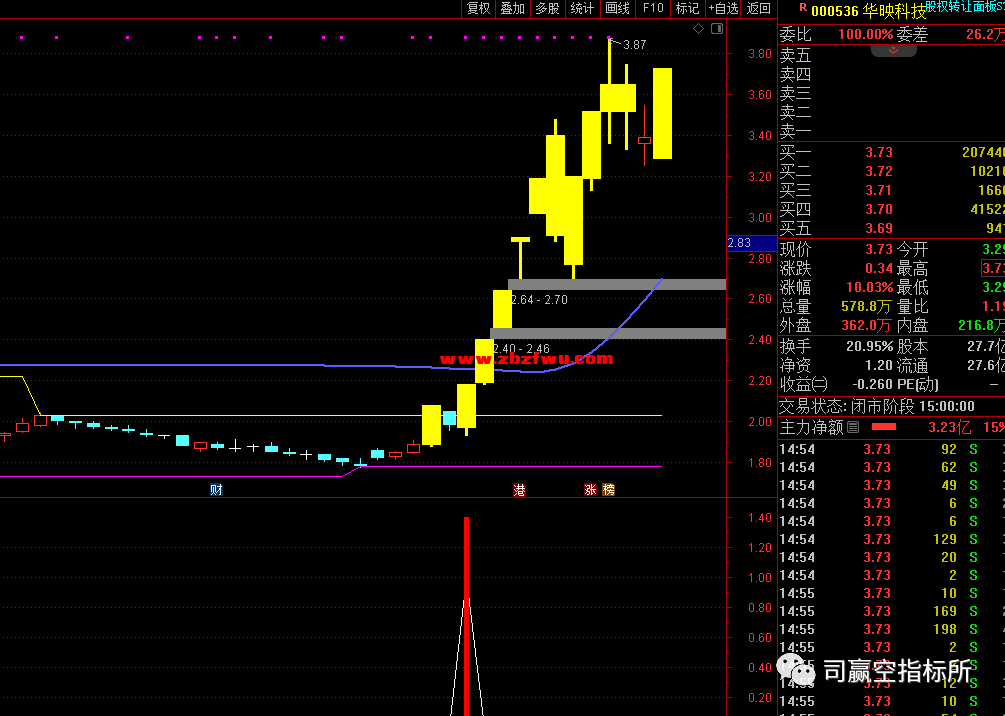Select the blue 2.83 price axis tag
This screenshot has height=716, width=1005.
tap(752, 243)
